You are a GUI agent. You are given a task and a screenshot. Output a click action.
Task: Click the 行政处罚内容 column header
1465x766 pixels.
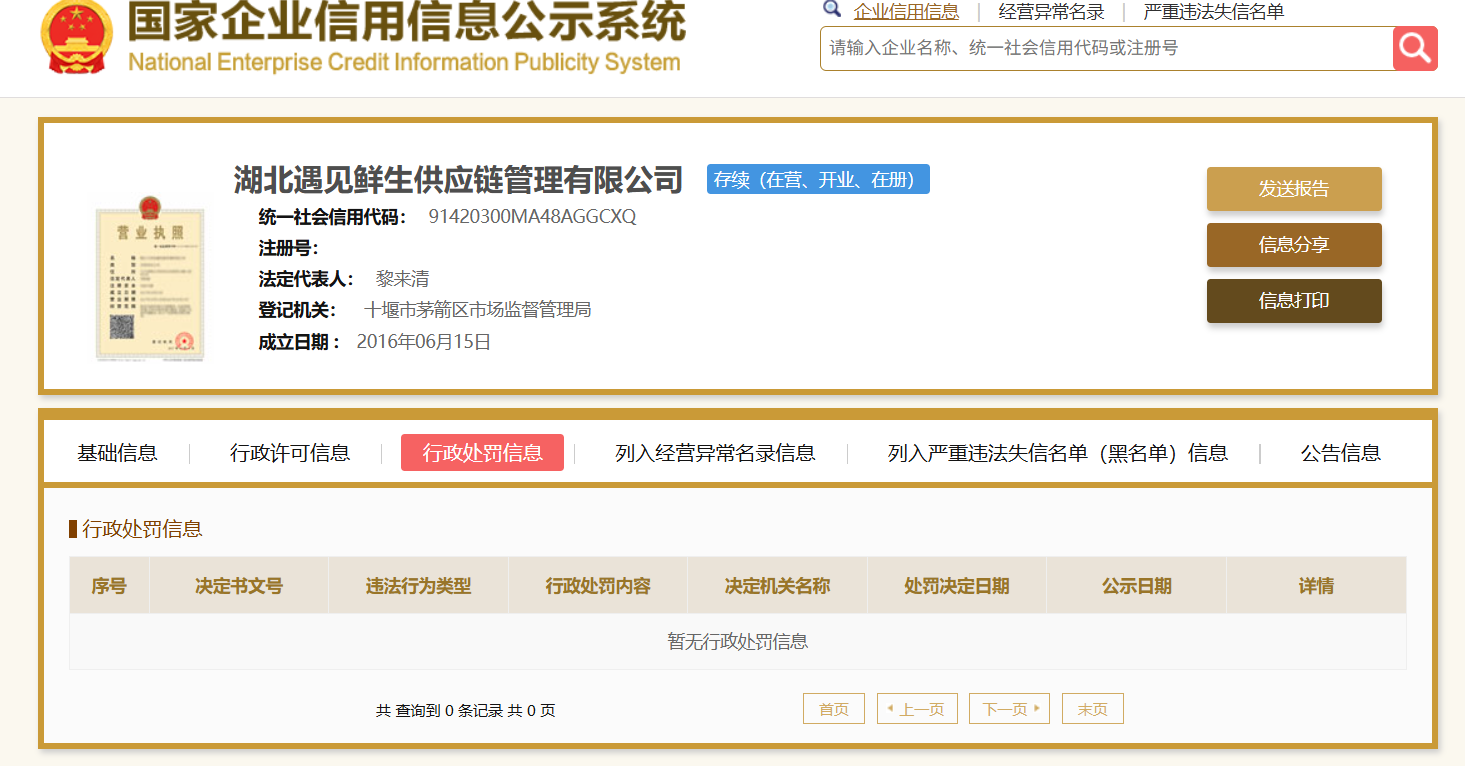click(x=598, y=586)
